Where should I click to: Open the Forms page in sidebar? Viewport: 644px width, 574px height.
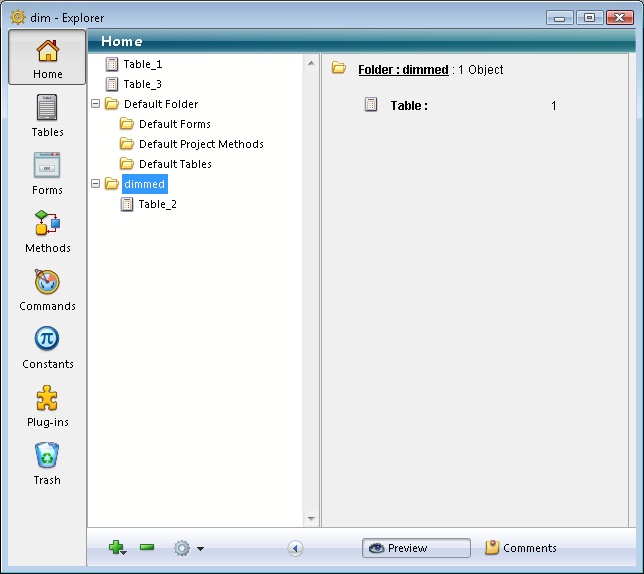click(x=47, y=174)
